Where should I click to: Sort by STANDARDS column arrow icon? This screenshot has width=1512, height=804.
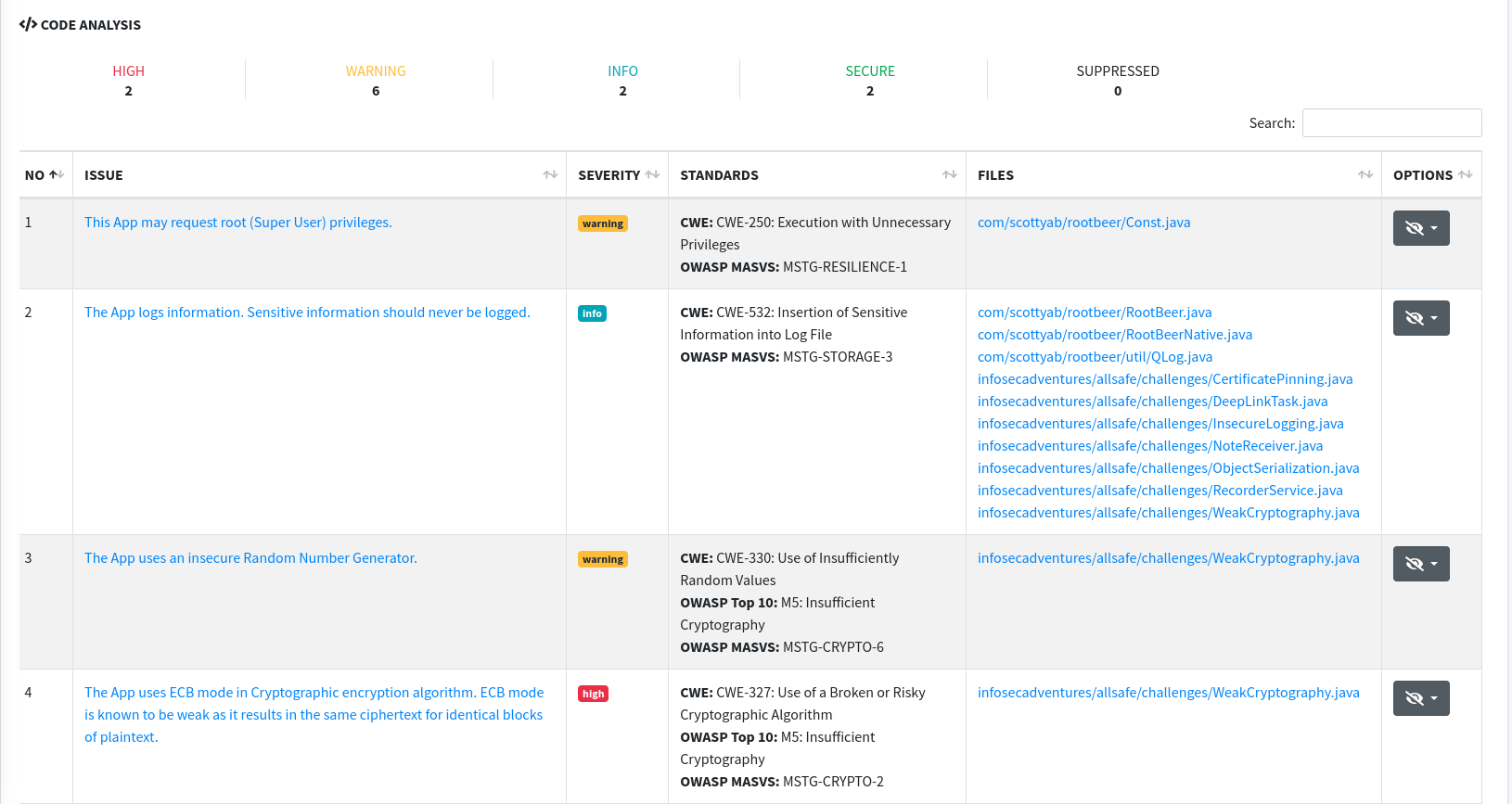[x=949, y=174]
